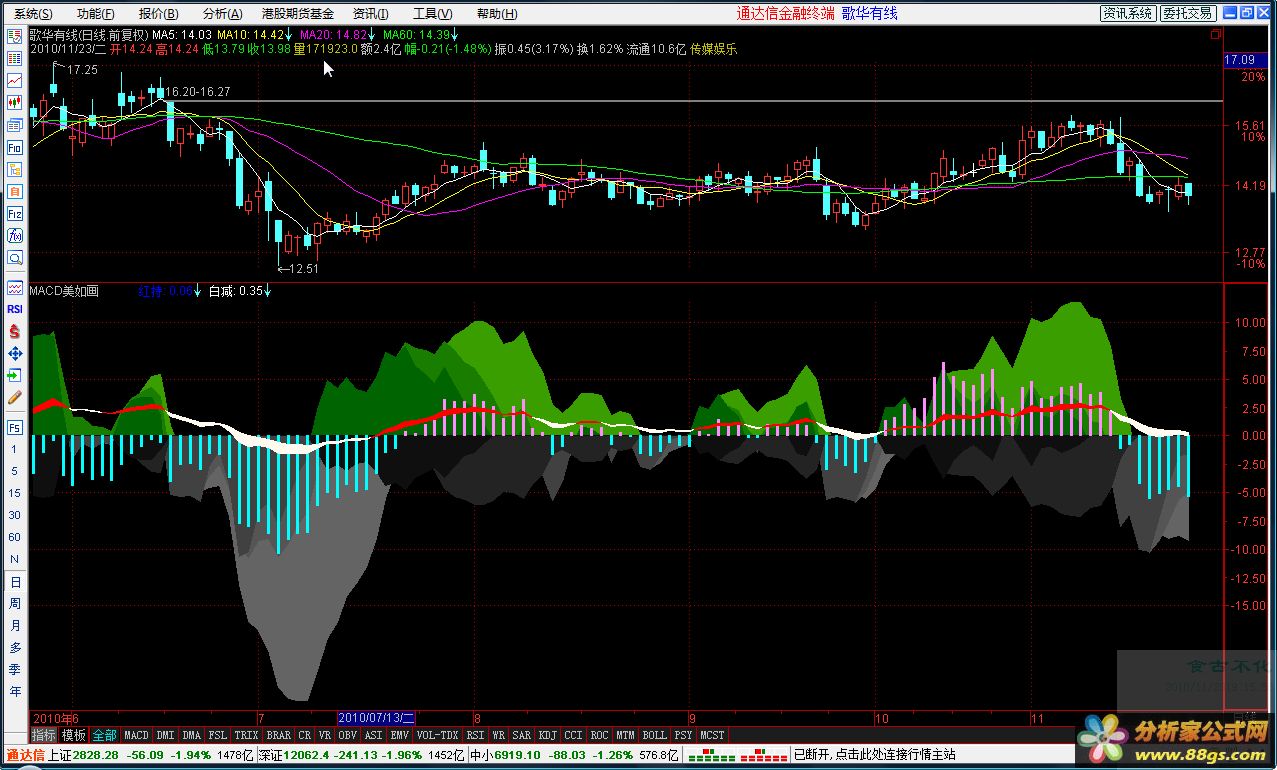This screenshot has height=770, width=1277.
Task: Select the 30-minute period
Action: point(15,516)
